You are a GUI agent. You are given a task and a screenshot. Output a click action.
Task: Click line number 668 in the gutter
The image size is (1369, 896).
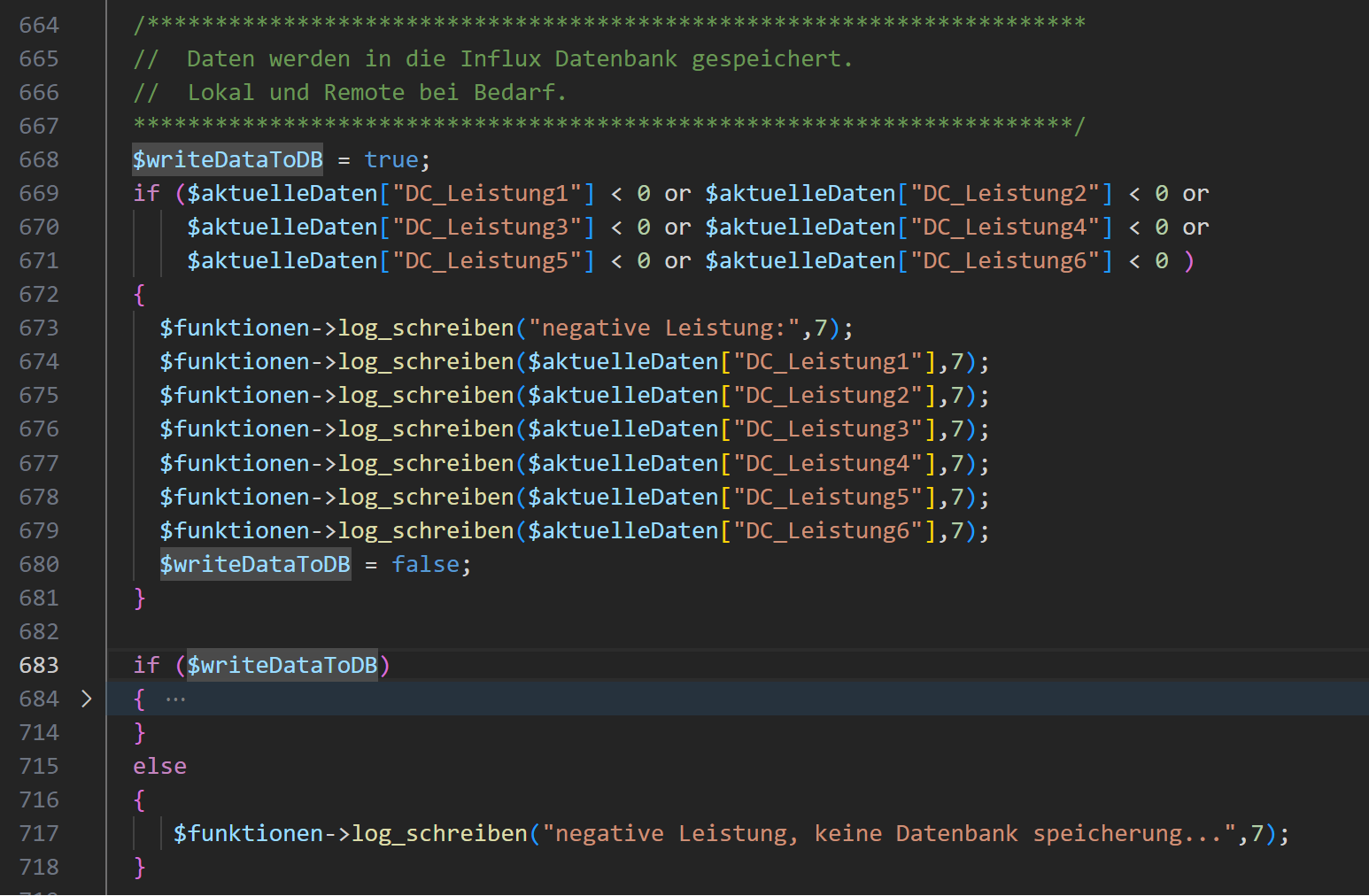[x=39, y=159]
